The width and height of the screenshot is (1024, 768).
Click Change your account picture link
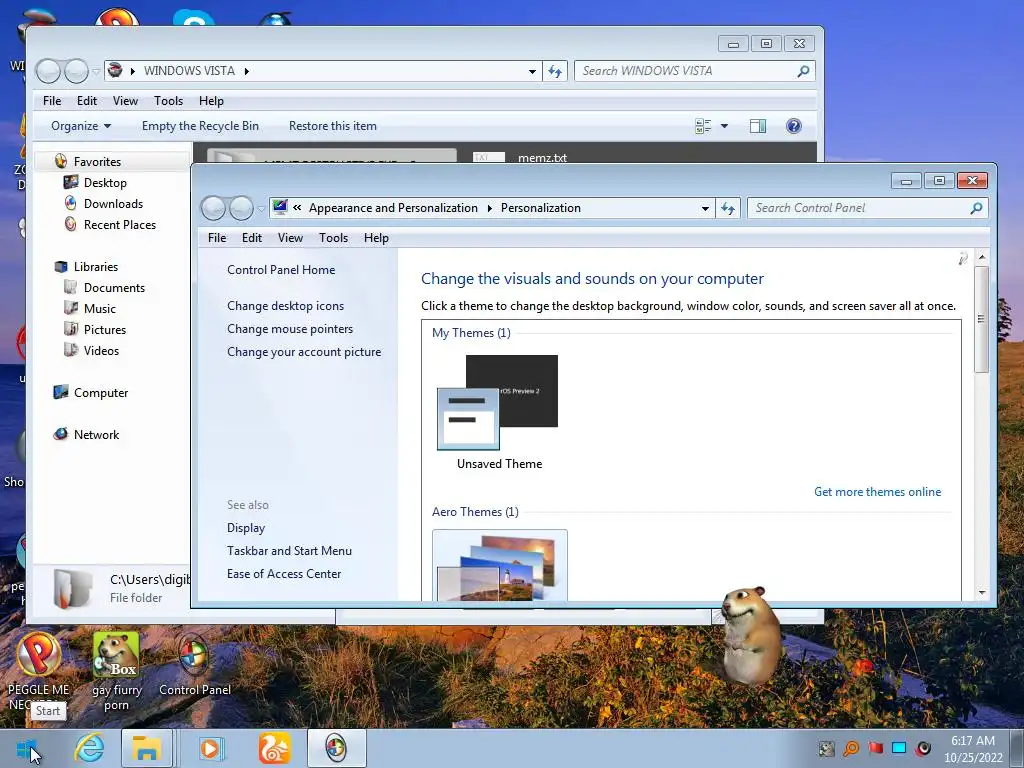304,352
